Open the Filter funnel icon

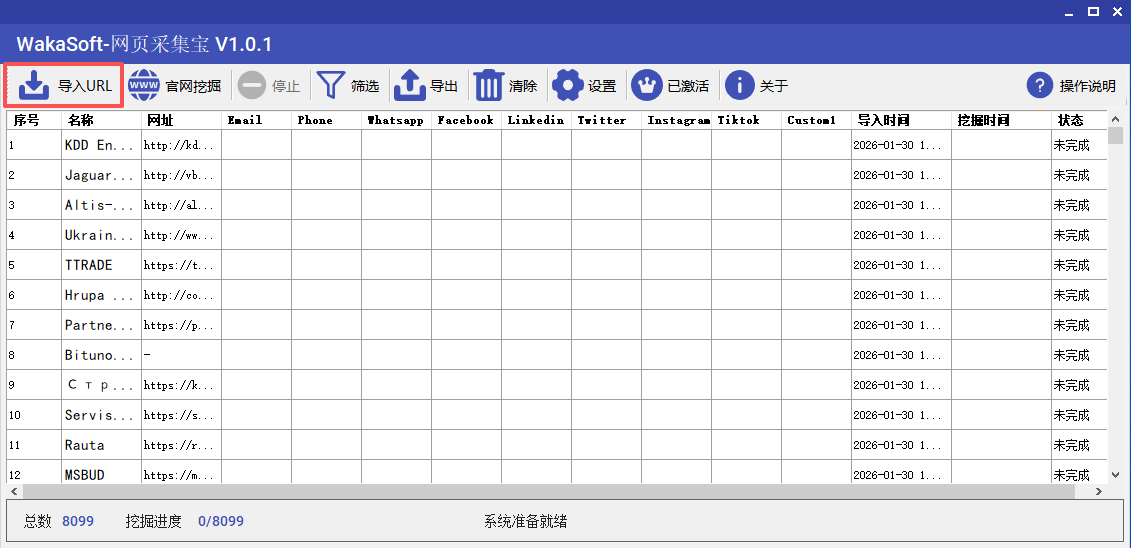tap(331, 86)
